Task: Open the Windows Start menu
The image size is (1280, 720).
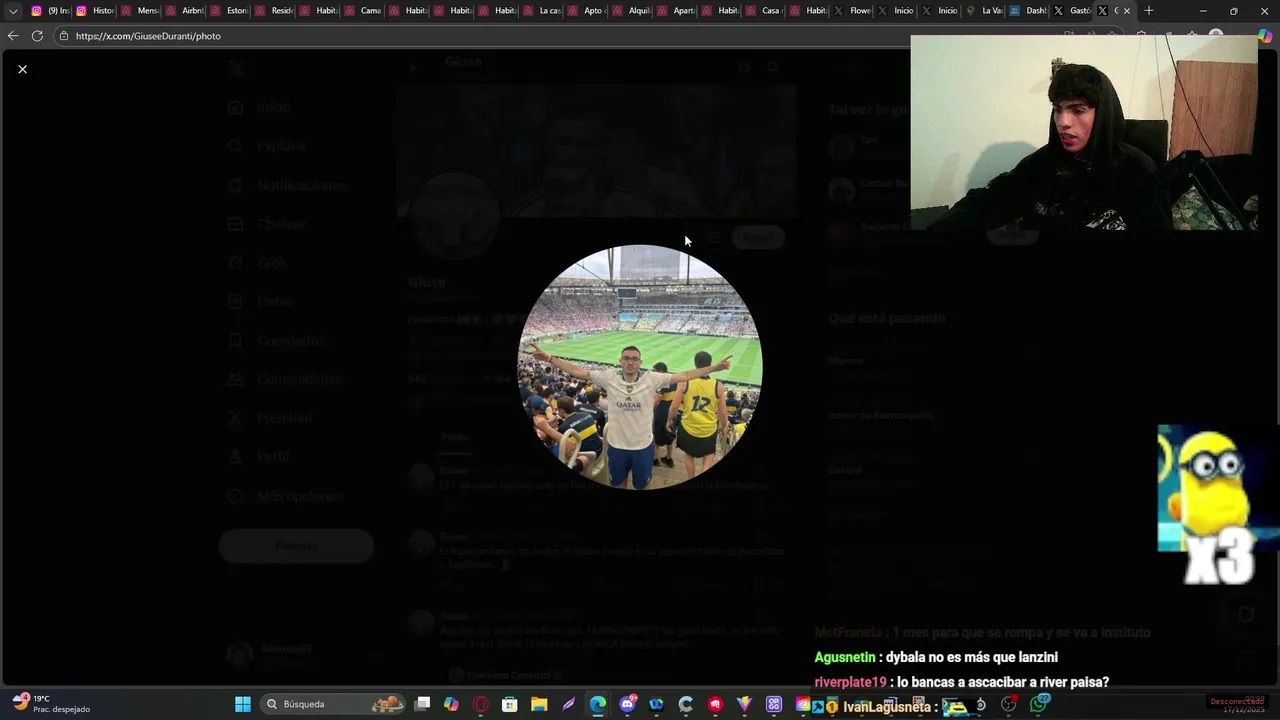Action: pos(243,704)
